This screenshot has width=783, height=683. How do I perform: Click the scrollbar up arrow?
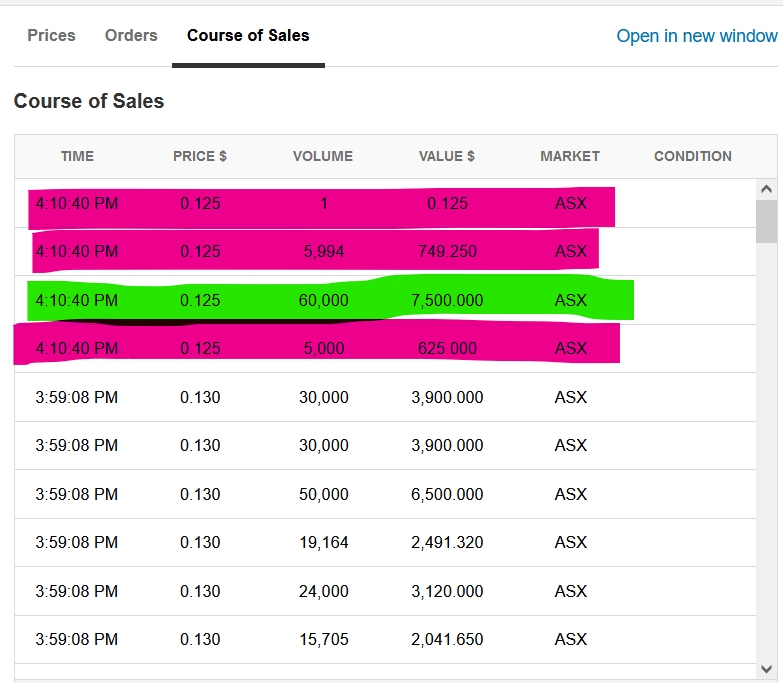pos(767,189)
